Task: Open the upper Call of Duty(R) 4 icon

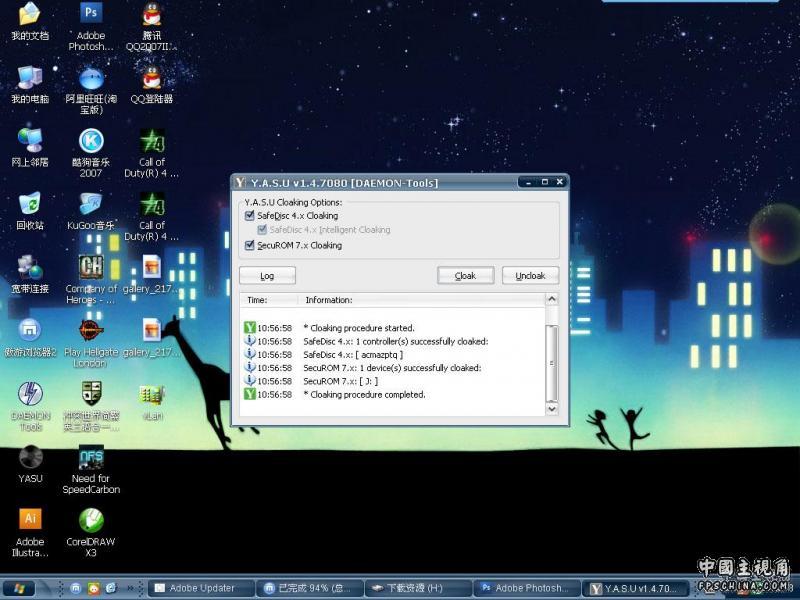Action: (x=152, y=141)
